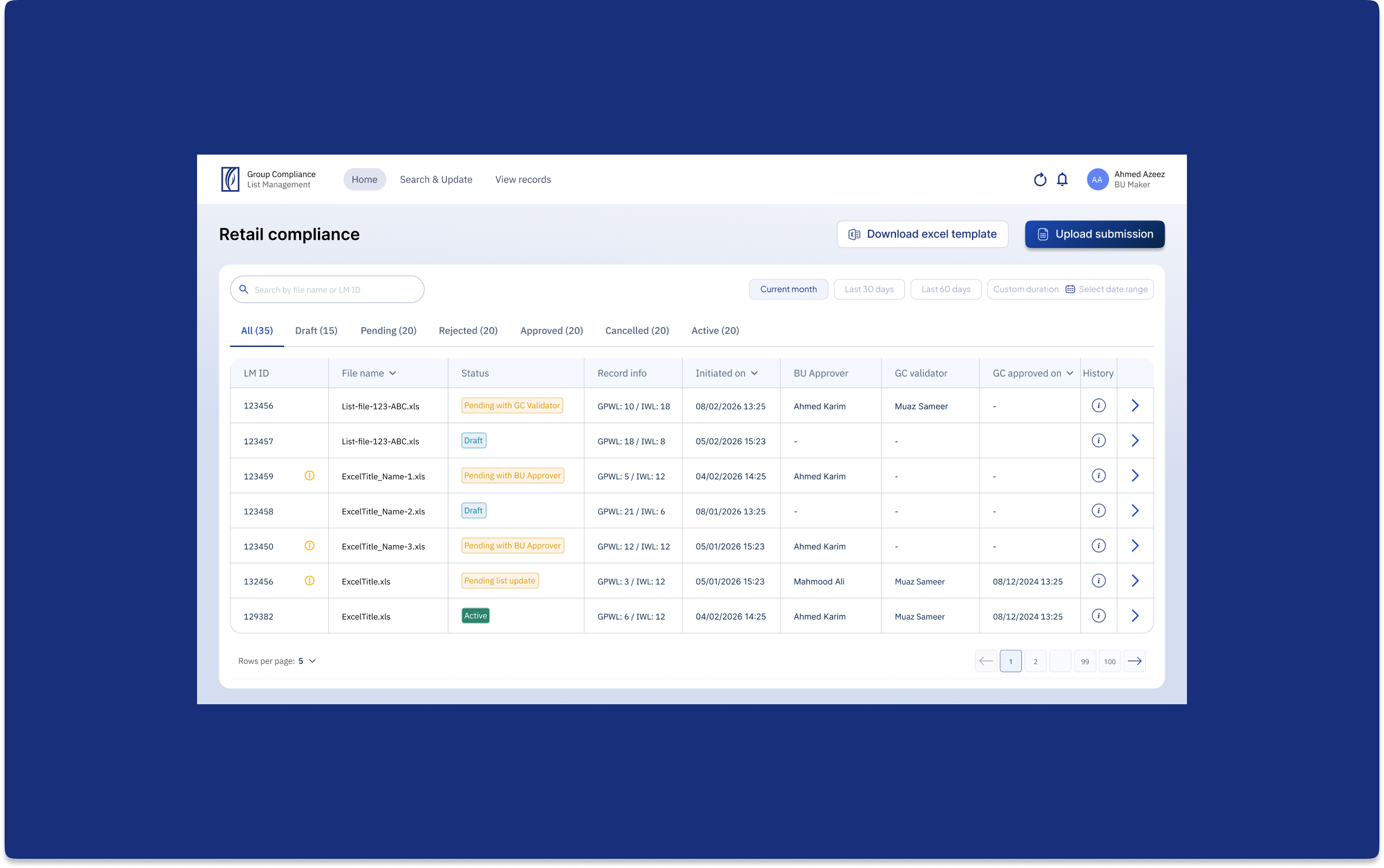
Task: Switch to Active (20) tab
Action: [x=715, y=331]
